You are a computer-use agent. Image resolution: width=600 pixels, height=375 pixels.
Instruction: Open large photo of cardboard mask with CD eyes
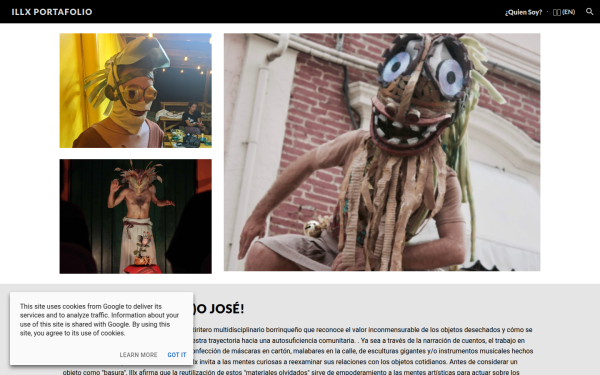click(x=382, y=152)
